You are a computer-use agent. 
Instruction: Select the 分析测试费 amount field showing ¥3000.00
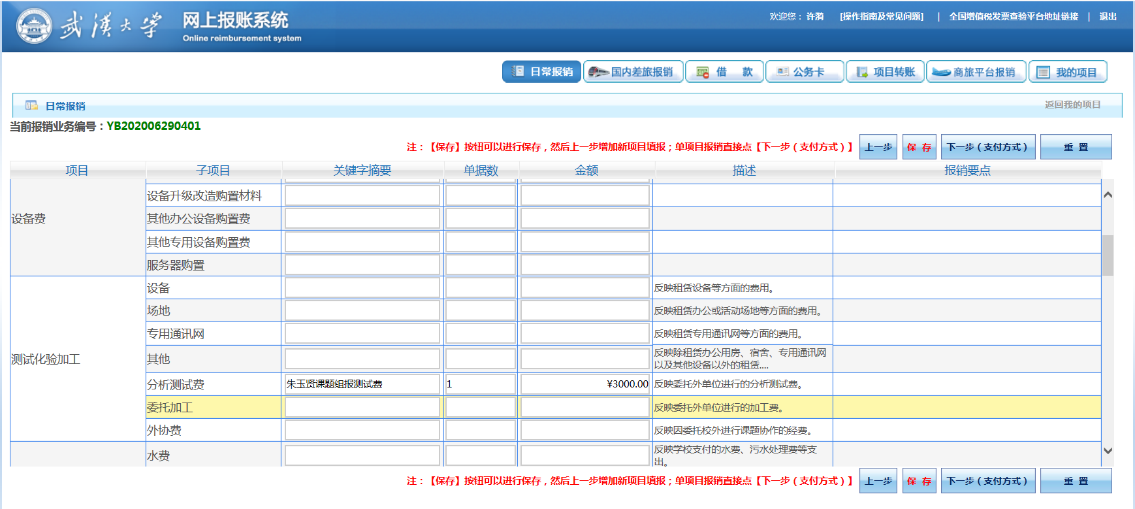[586, 384]
